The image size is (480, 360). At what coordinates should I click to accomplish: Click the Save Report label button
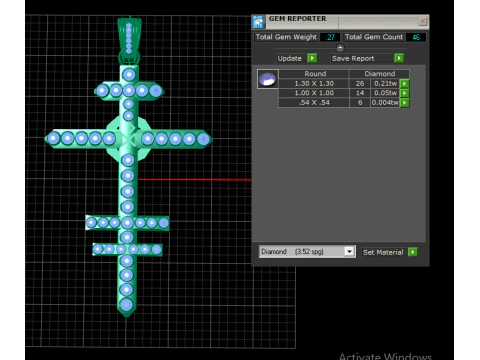coord(353,58)
